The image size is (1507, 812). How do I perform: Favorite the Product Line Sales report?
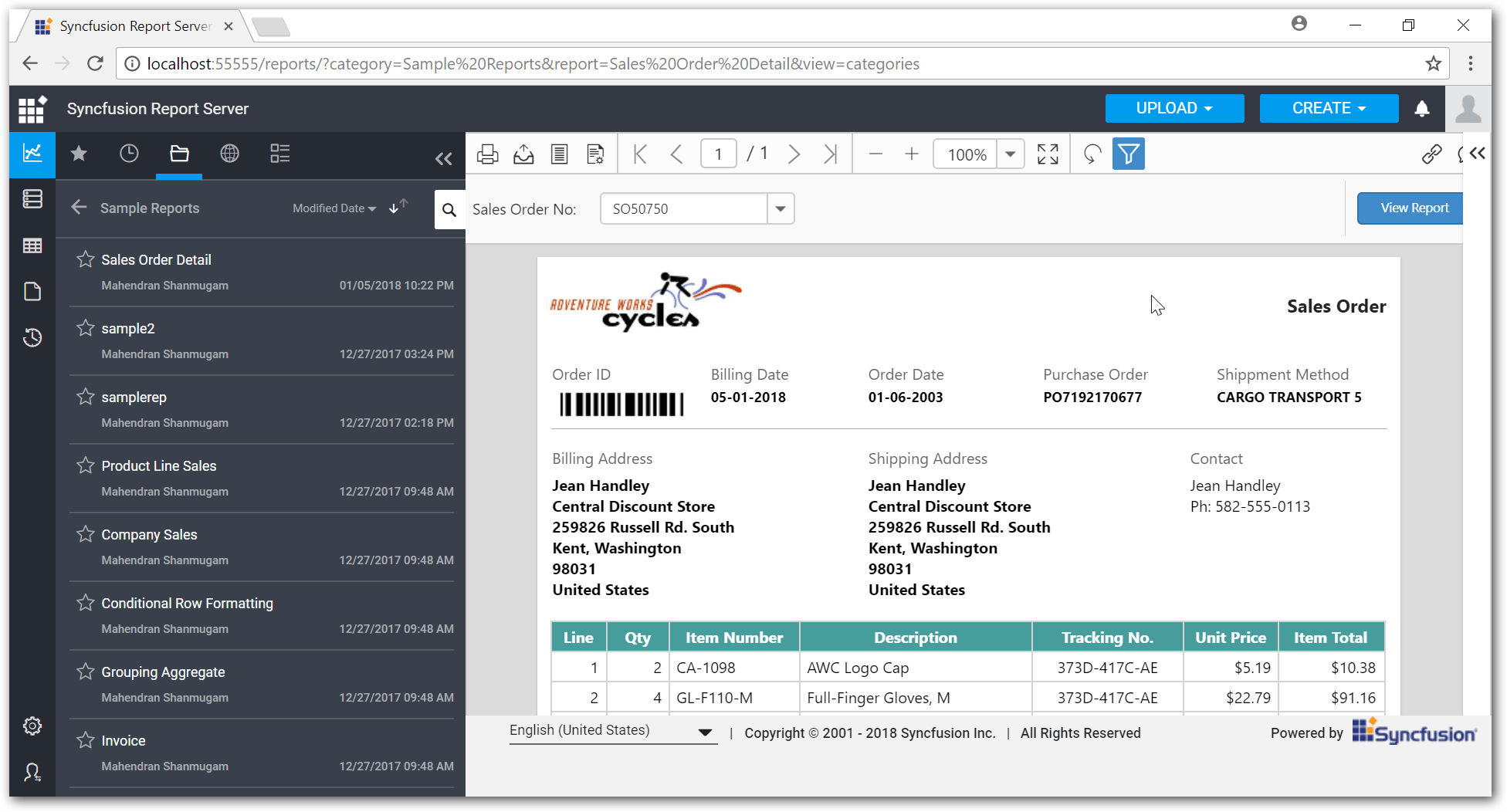pos(85,465)
